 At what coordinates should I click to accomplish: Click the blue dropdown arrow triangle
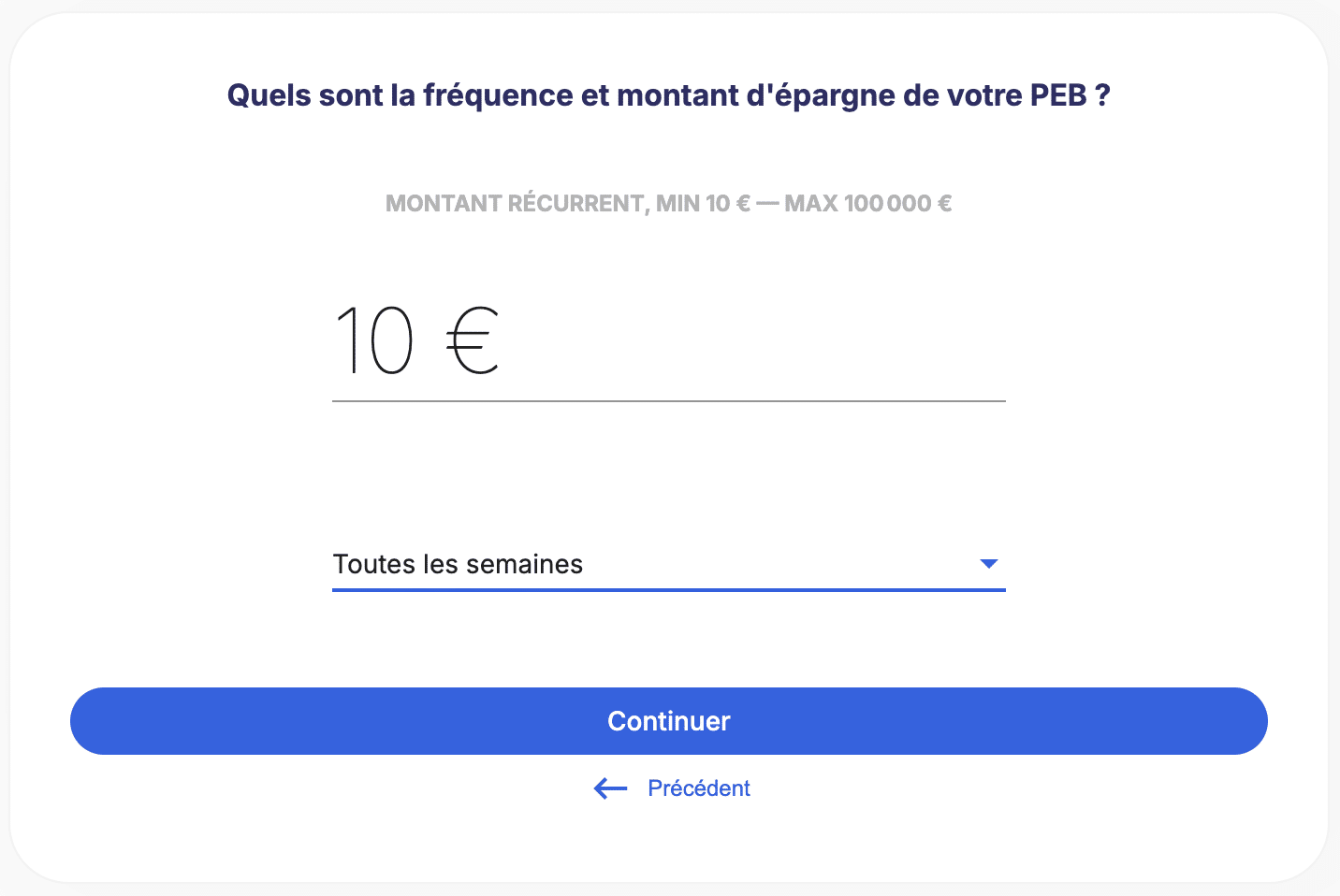988,564
